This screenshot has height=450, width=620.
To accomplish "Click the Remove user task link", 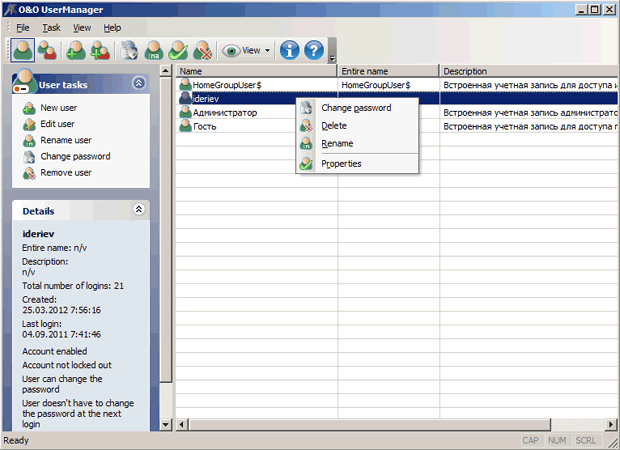I will [66, 172].
